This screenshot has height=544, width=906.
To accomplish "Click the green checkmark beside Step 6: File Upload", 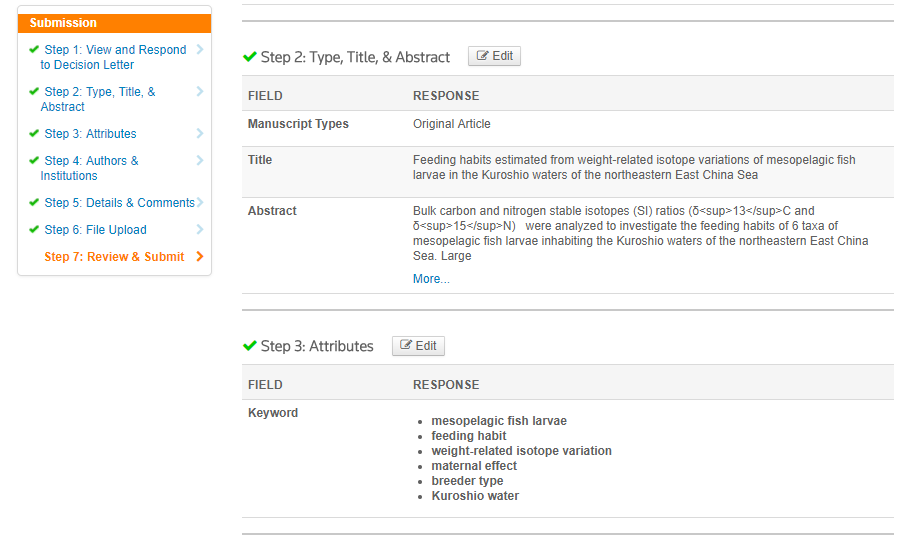I will pos(34,229).
